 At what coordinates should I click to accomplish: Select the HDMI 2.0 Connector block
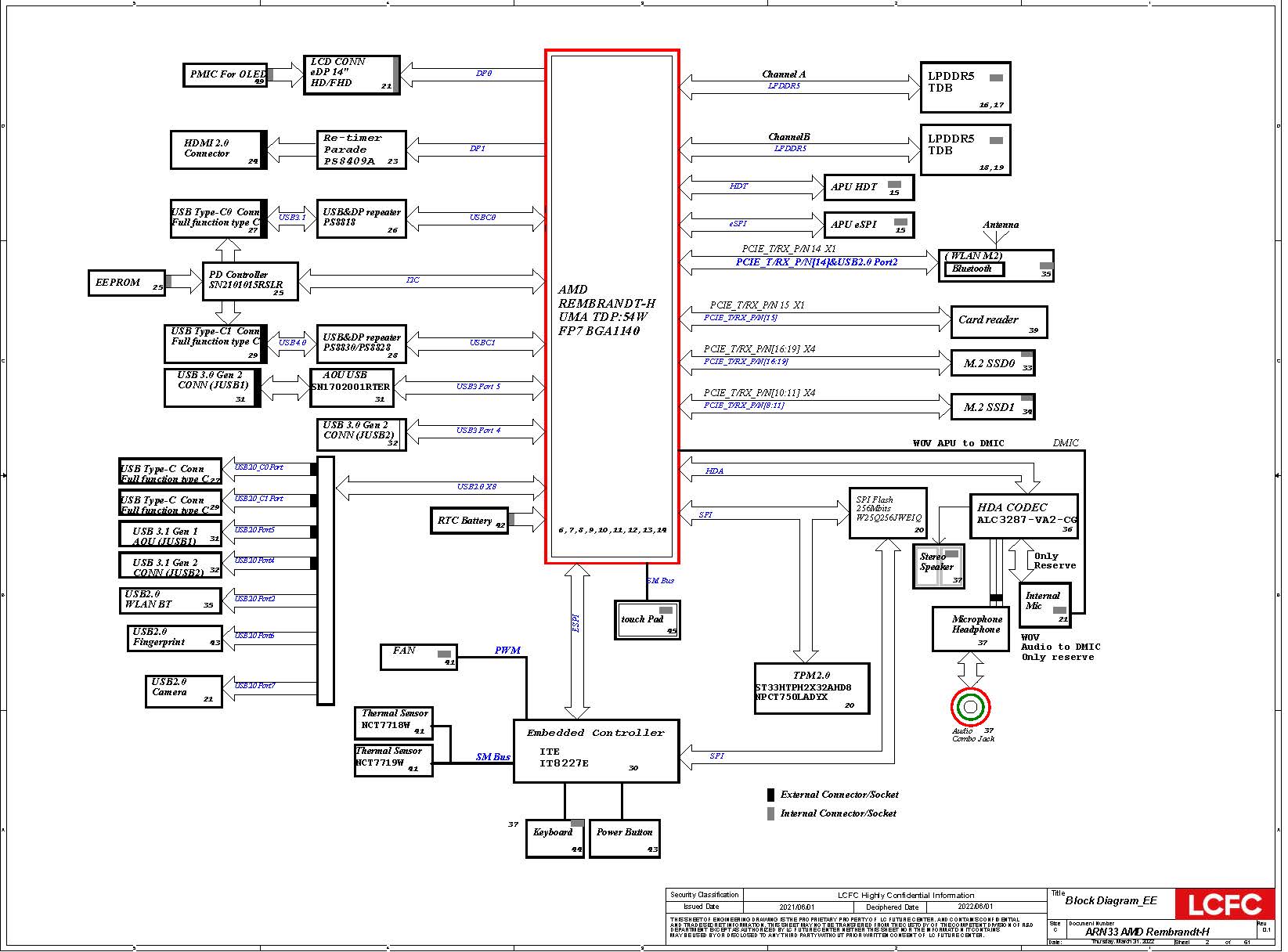218,150
